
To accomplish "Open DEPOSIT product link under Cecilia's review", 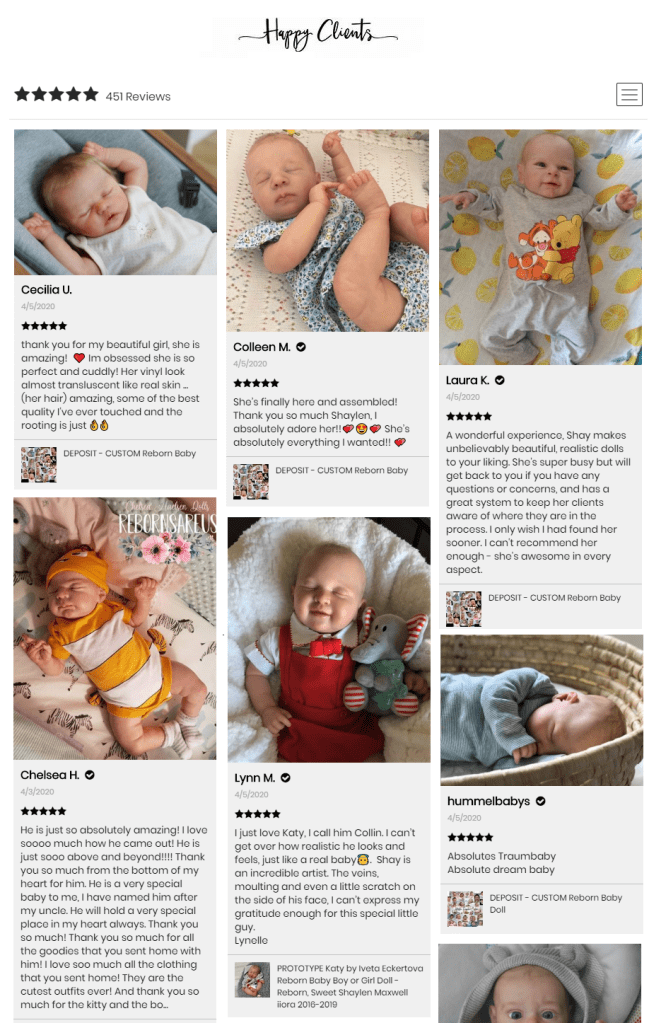I will pos(129,453).
